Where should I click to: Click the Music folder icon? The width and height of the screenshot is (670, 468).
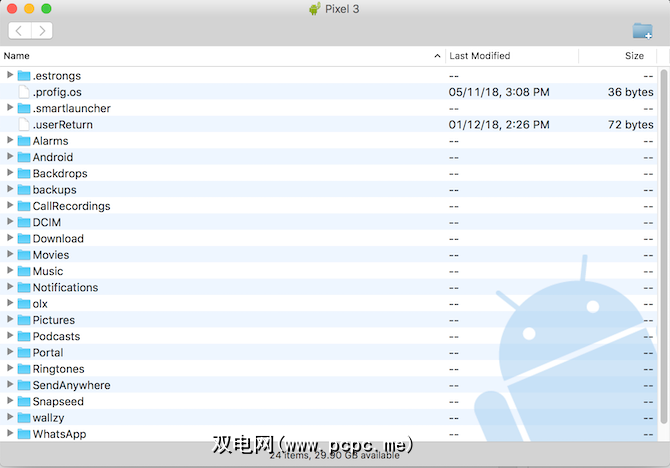tap(24, 271)
